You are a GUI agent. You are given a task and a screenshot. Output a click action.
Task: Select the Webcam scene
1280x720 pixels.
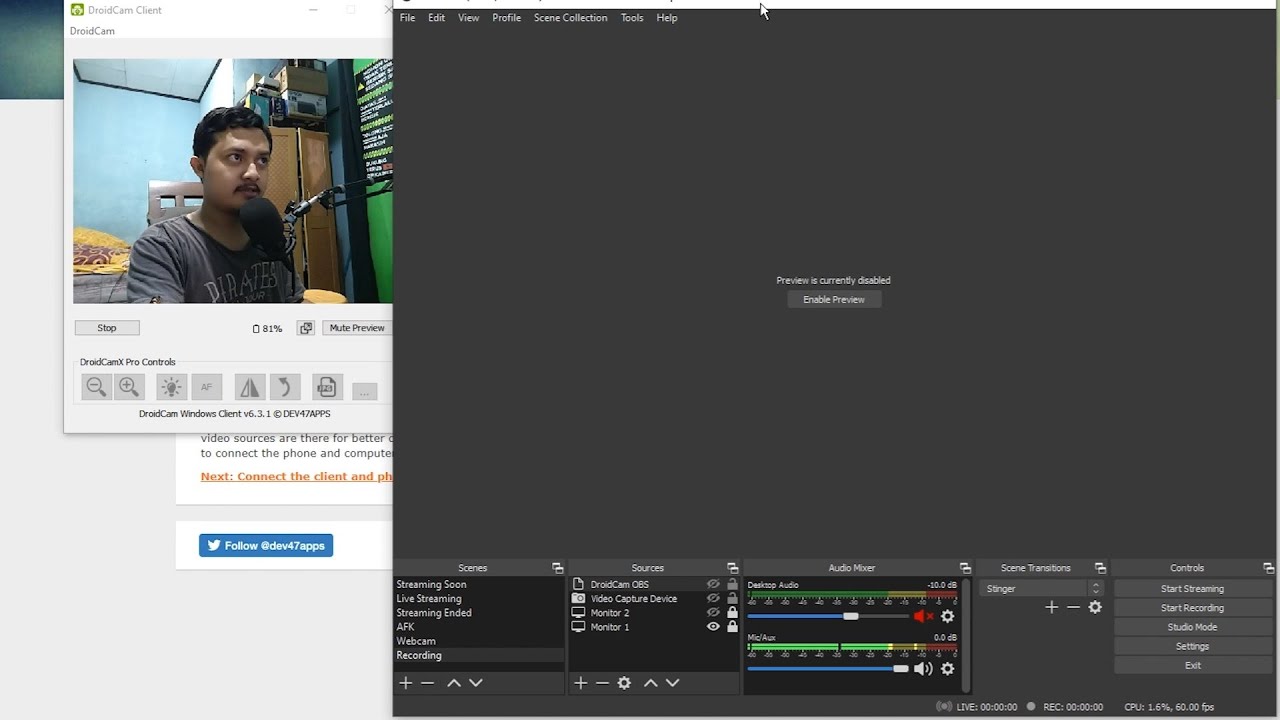tap(479, 641)
